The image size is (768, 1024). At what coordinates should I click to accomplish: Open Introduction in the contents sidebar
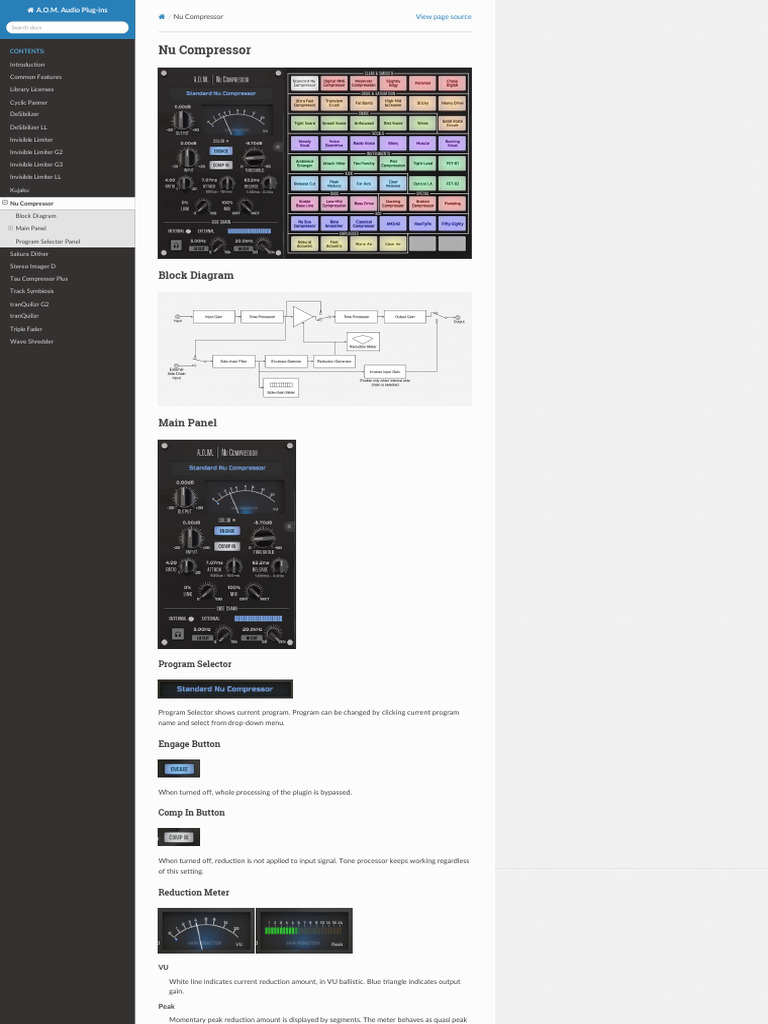[x=27, y=65]
